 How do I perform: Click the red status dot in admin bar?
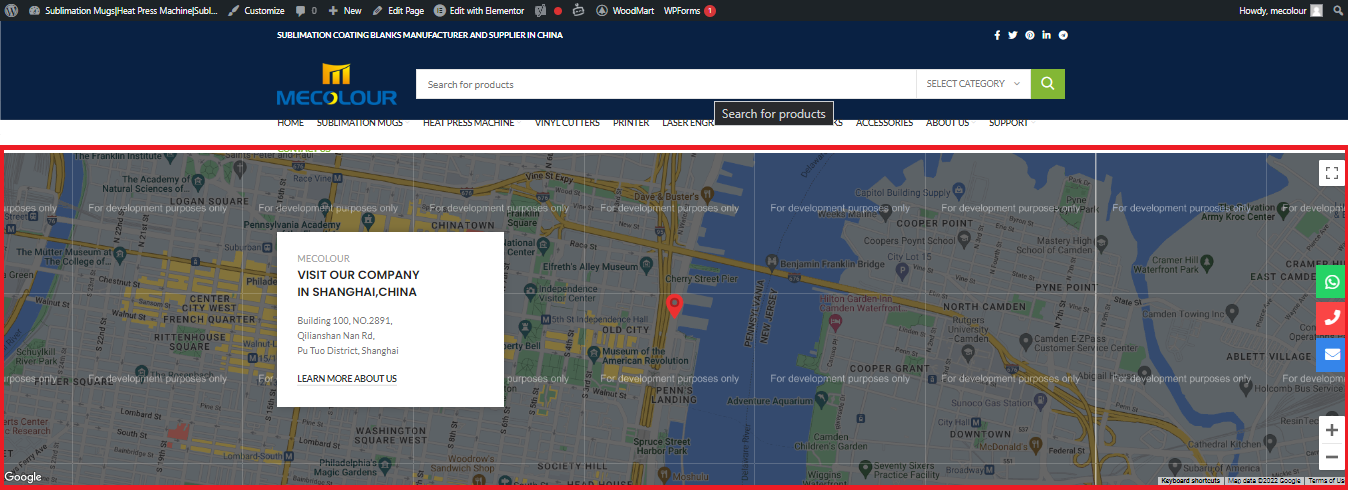[x=558, y=11]
